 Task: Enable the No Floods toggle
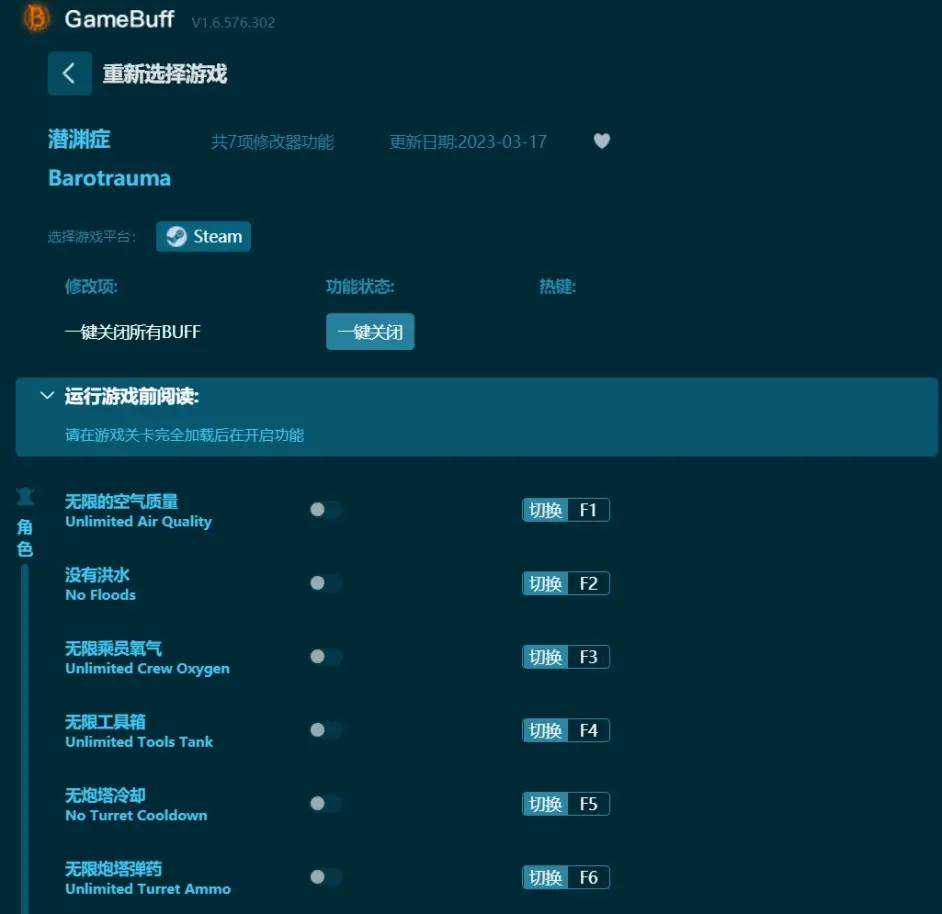click(x=325, y=583)
